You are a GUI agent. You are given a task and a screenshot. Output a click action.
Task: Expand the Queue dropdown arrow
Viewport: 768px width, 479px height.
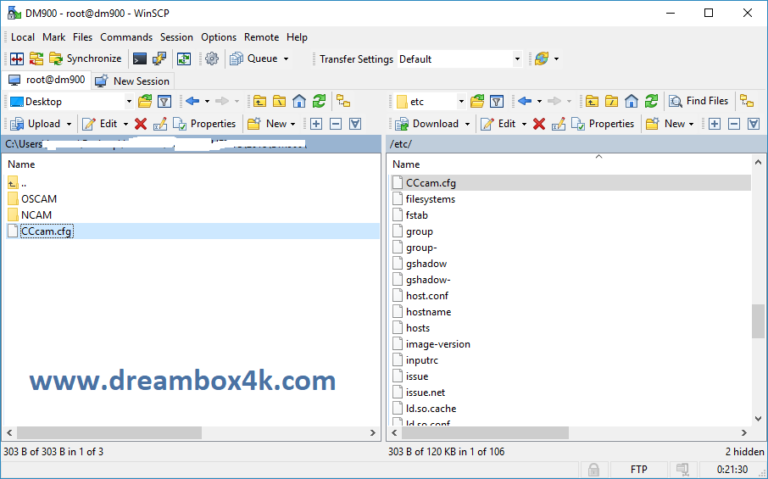pos(286,59)
